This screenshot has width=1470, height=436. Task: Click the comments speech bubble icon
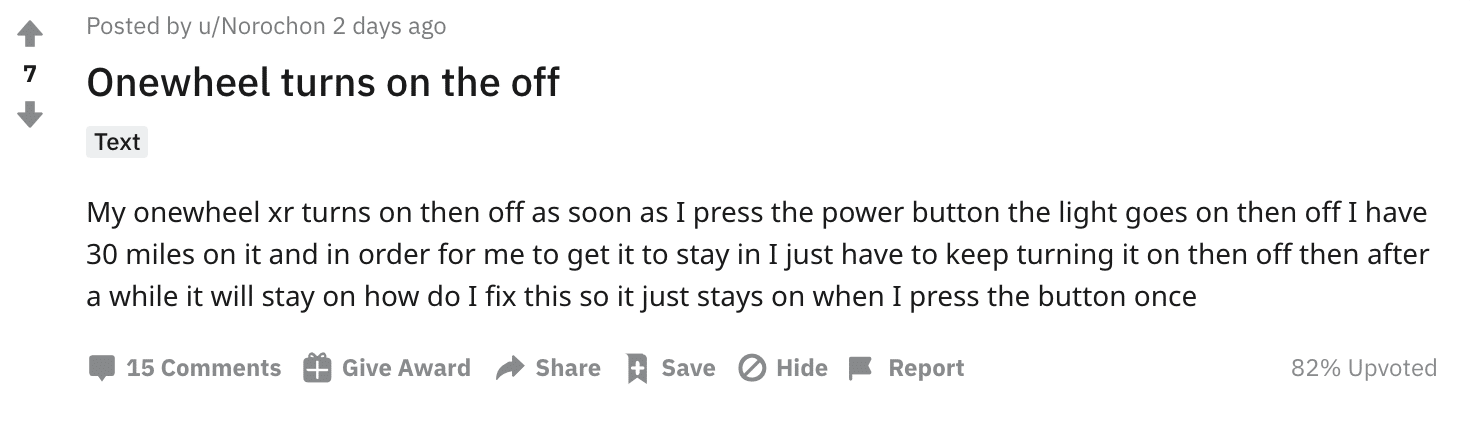click(x=101, y=368)
